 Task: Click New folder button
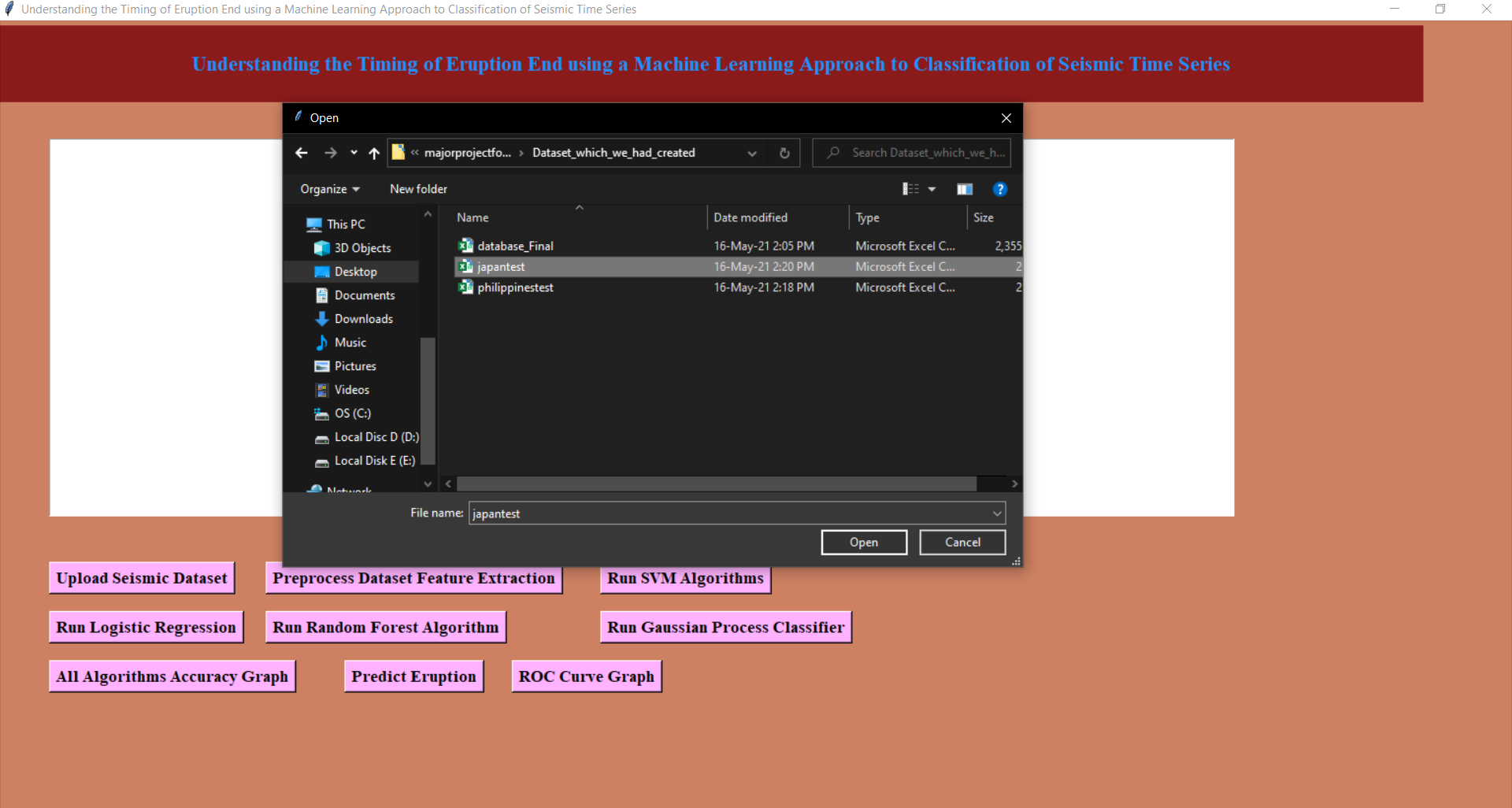pyautogui.click(x=418, y=189)
